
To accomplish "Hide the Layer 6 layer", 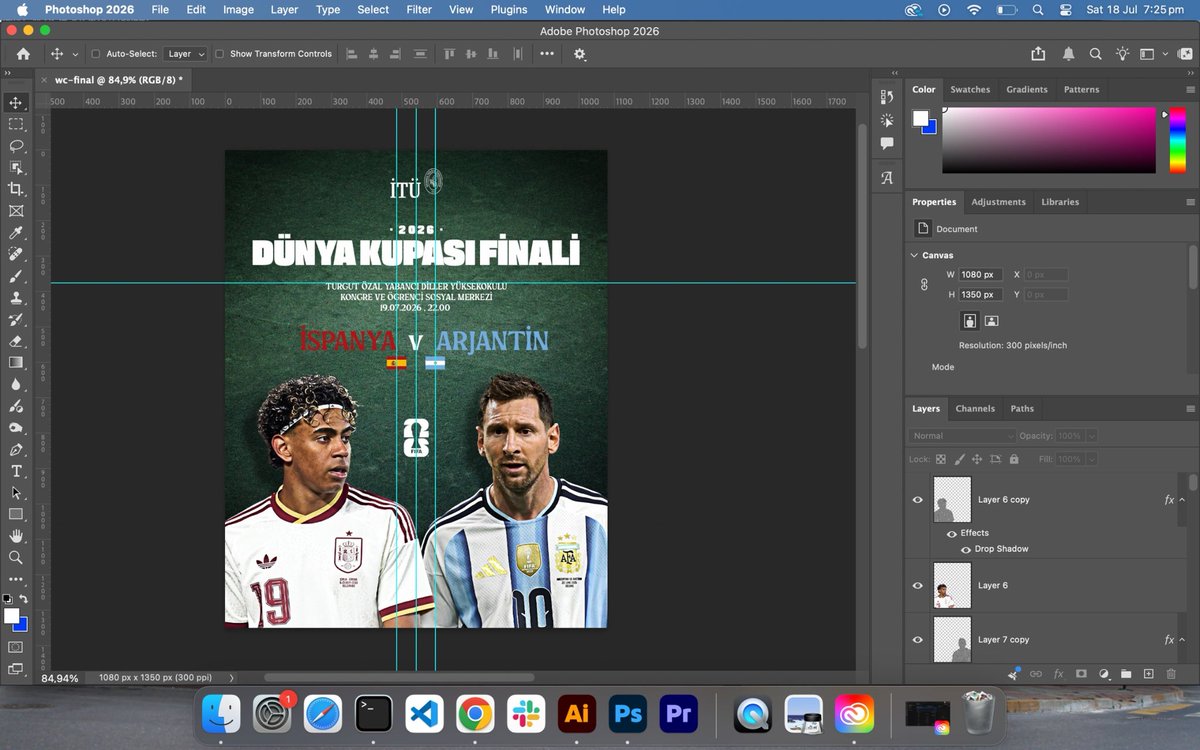I will click(x=918, y=586).
